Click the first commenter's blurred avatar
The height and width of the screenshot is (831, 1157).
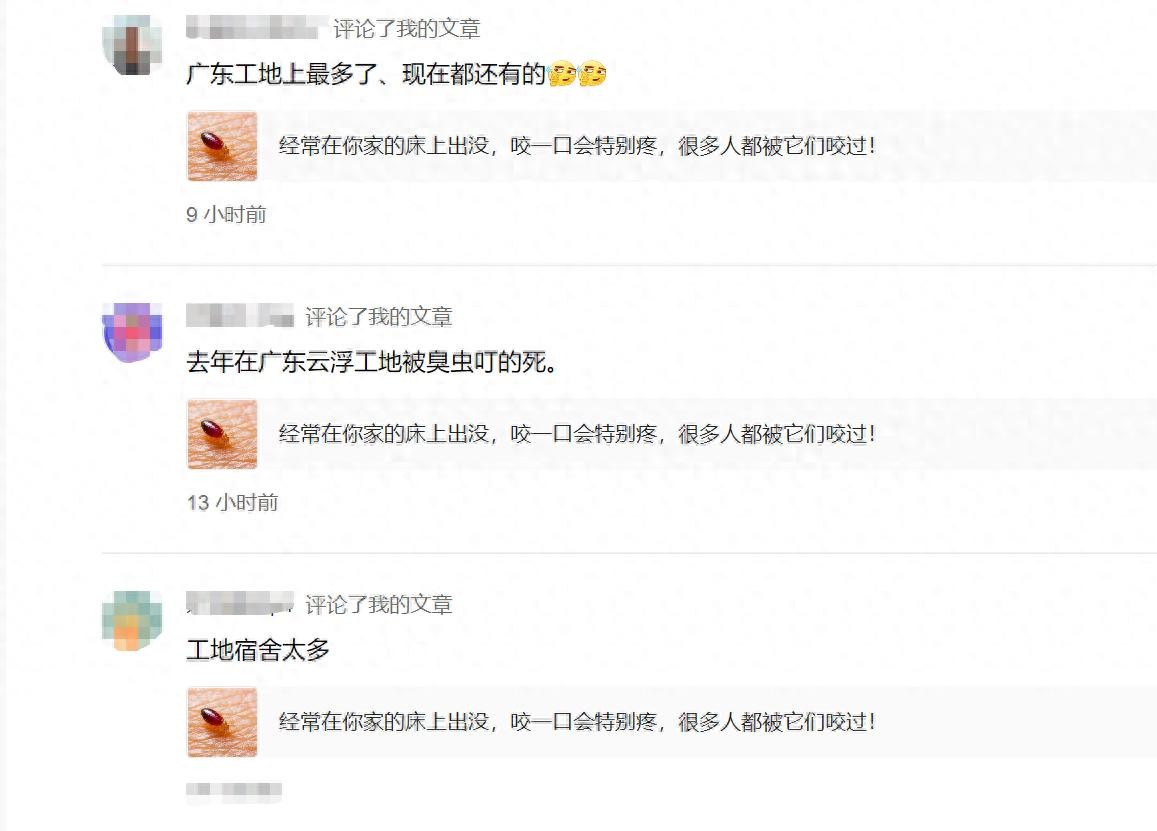(132, 45)
